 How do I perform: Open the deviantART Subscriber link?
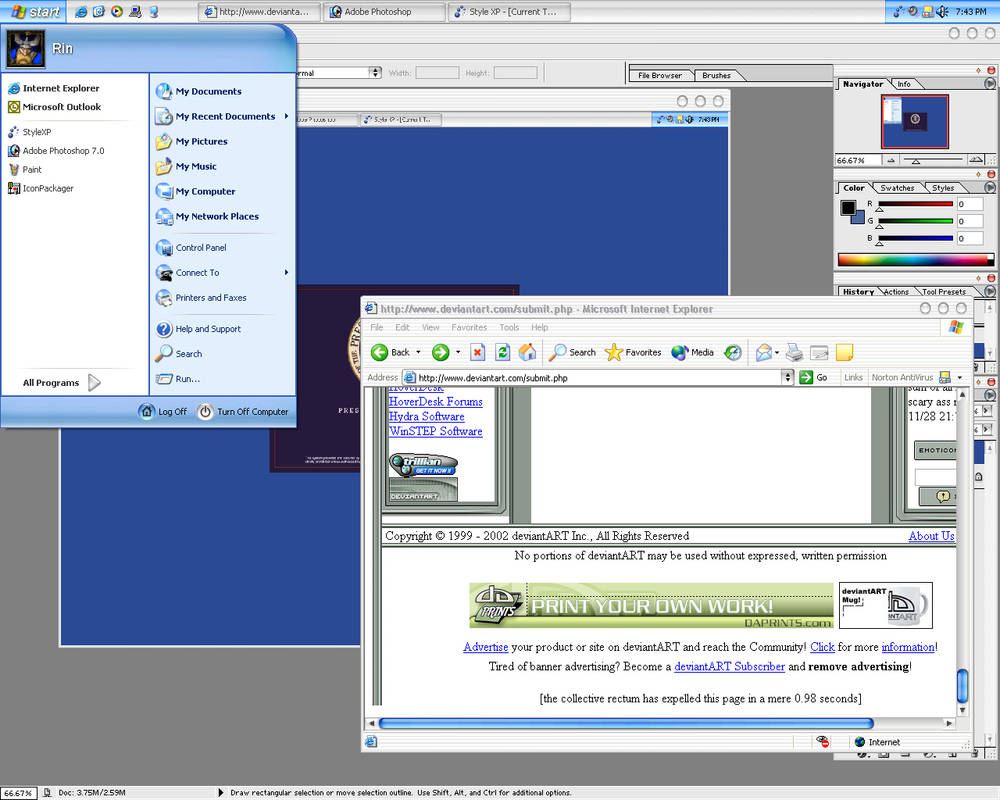click(x=729, y=666)
